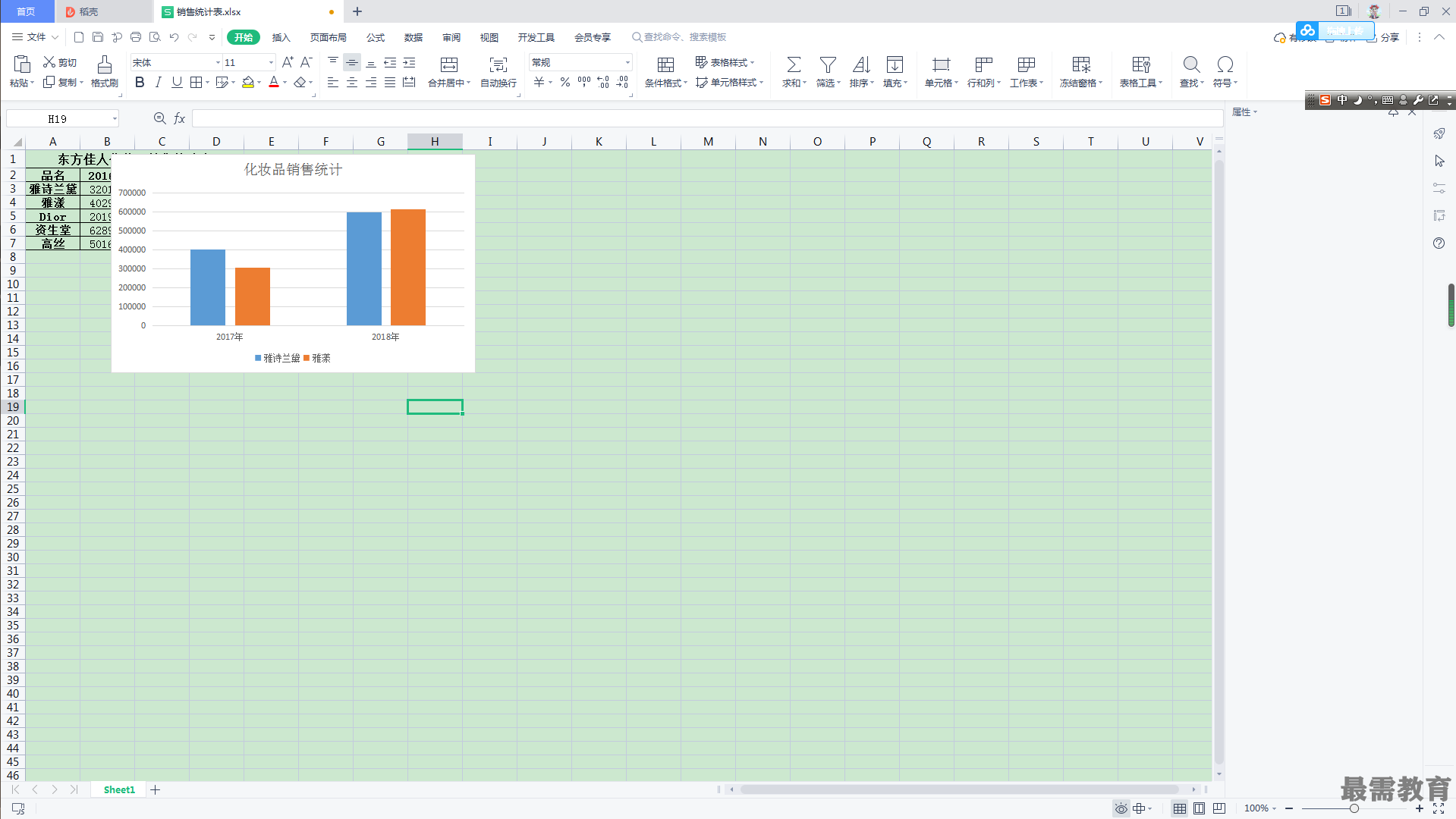Add a new sheet with plus button
The width and height of the screenshot is (1456, 819).
(x=156, y=789)
